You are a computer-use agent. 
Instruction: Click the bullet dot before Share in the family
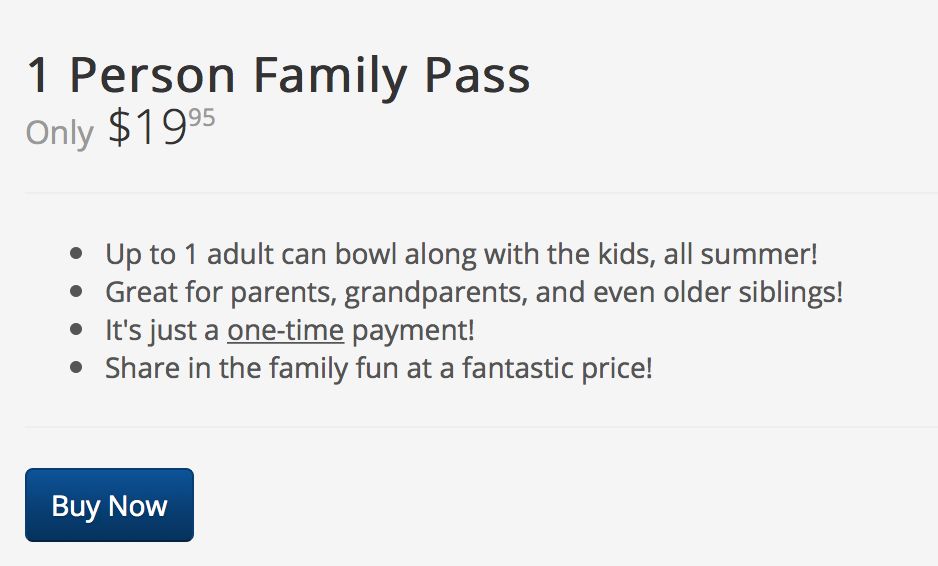[77, 367]
